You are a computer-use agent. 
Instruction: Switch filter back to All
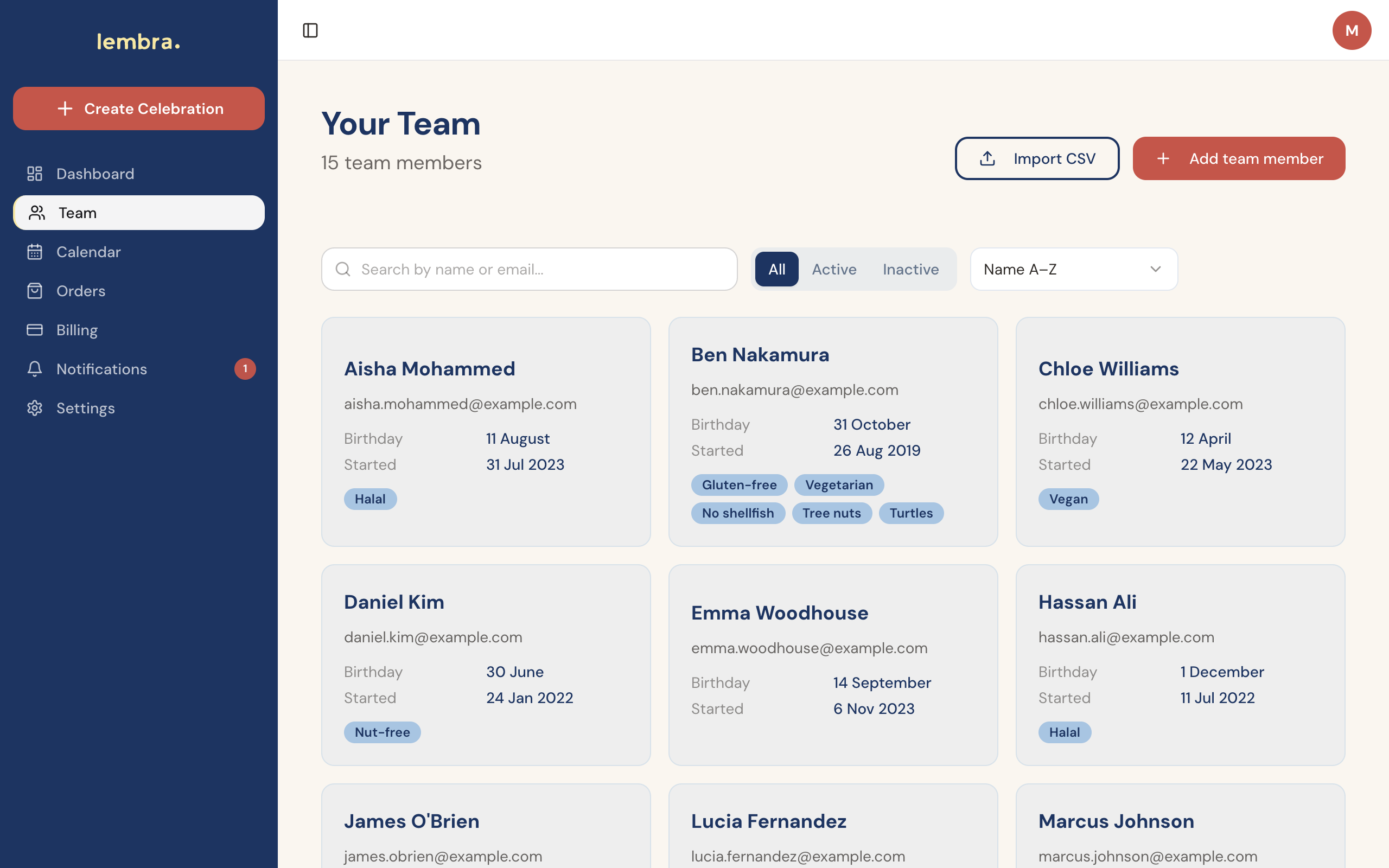[776, 269]
